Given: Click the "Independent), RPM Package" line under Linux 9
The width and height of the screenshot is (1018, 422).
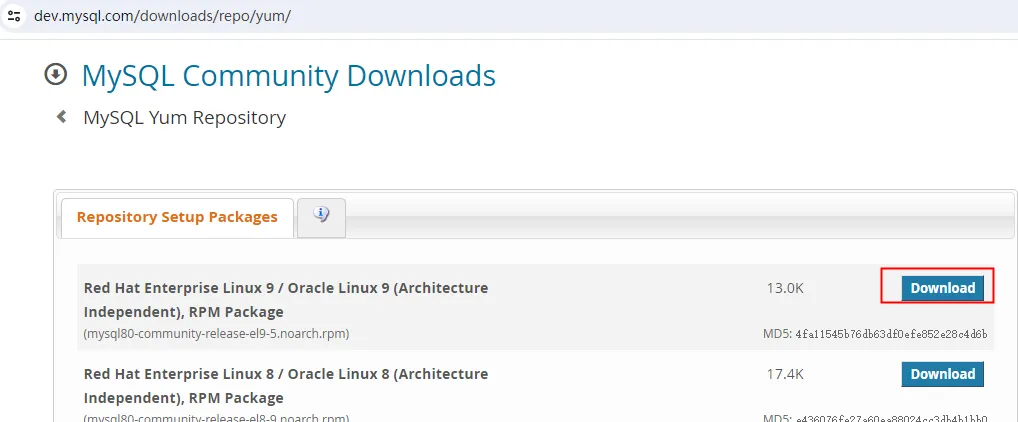Looking at the screenshot, I should 184,312.
